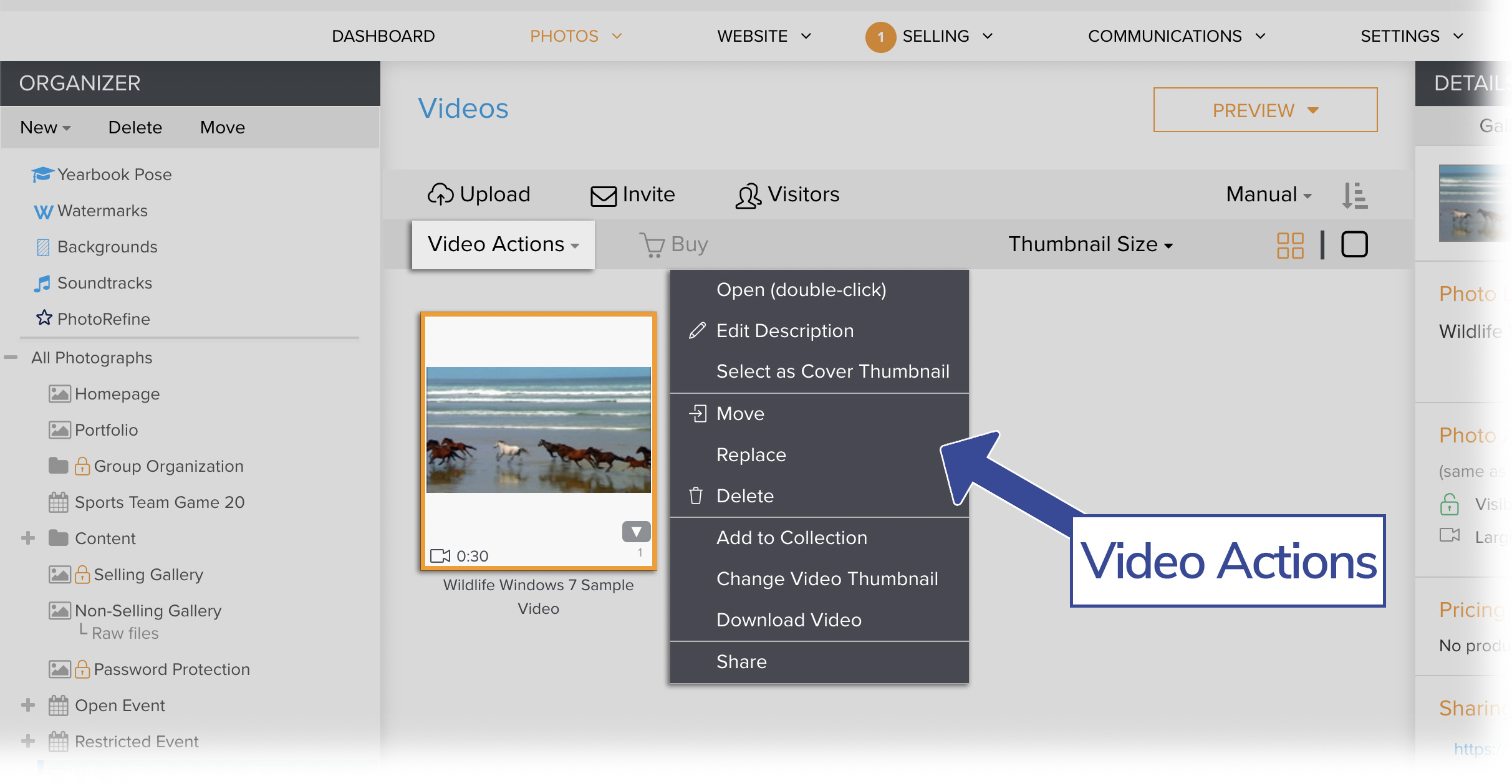The height and width of the screenshot is (784, 1512).
Task: Switch to grid thumbnail view
Action: point(1291,245)
